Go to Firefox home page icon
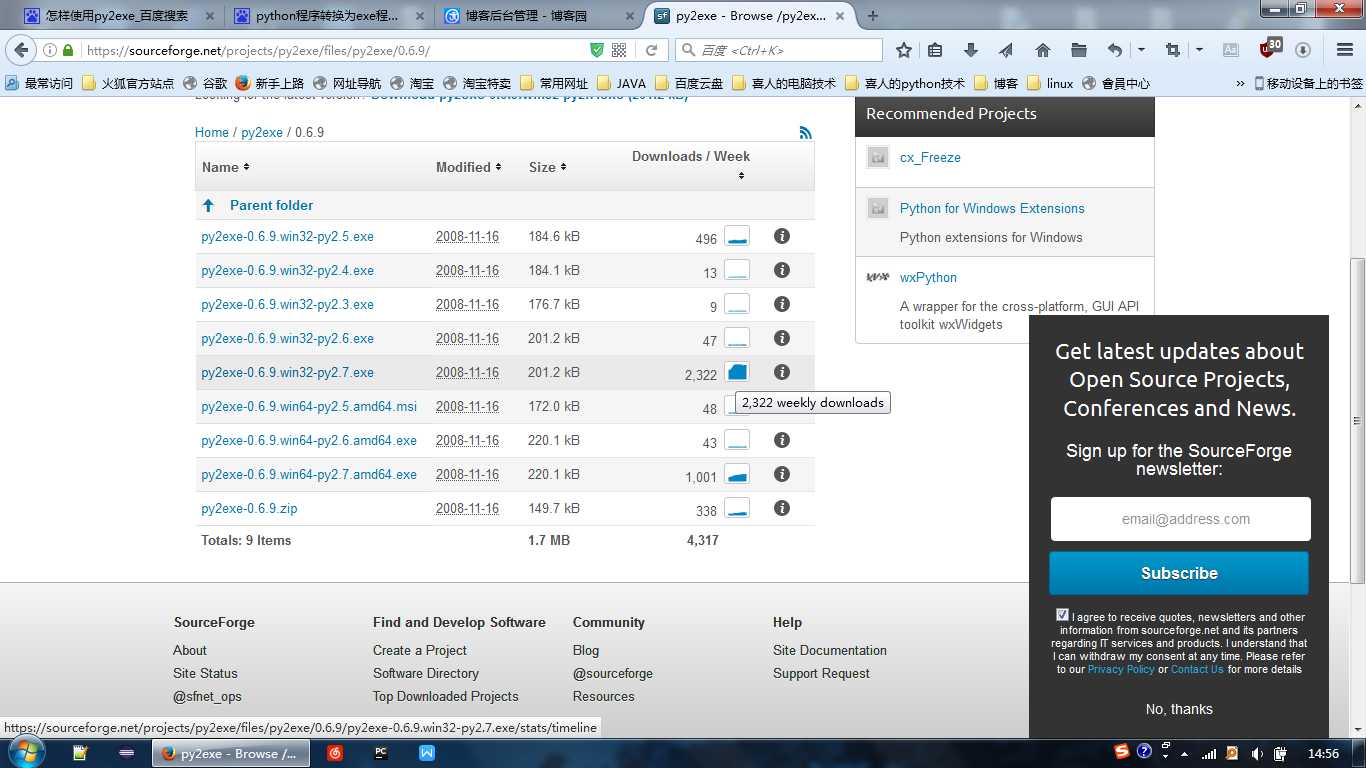Screen dimensions: 1366x768 point(1042,50)
